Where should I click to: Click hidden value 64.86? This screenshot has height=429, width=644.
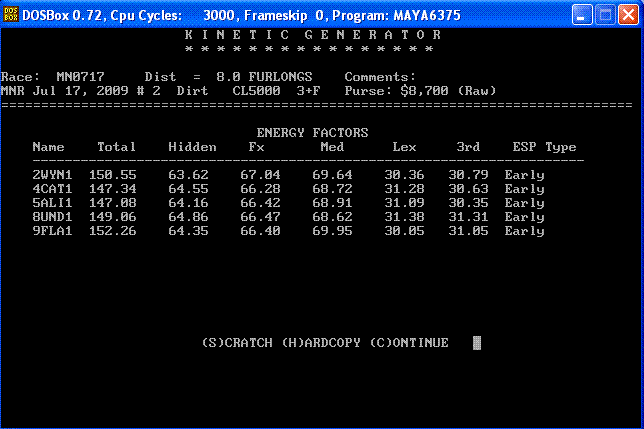(x=188, y=217)
